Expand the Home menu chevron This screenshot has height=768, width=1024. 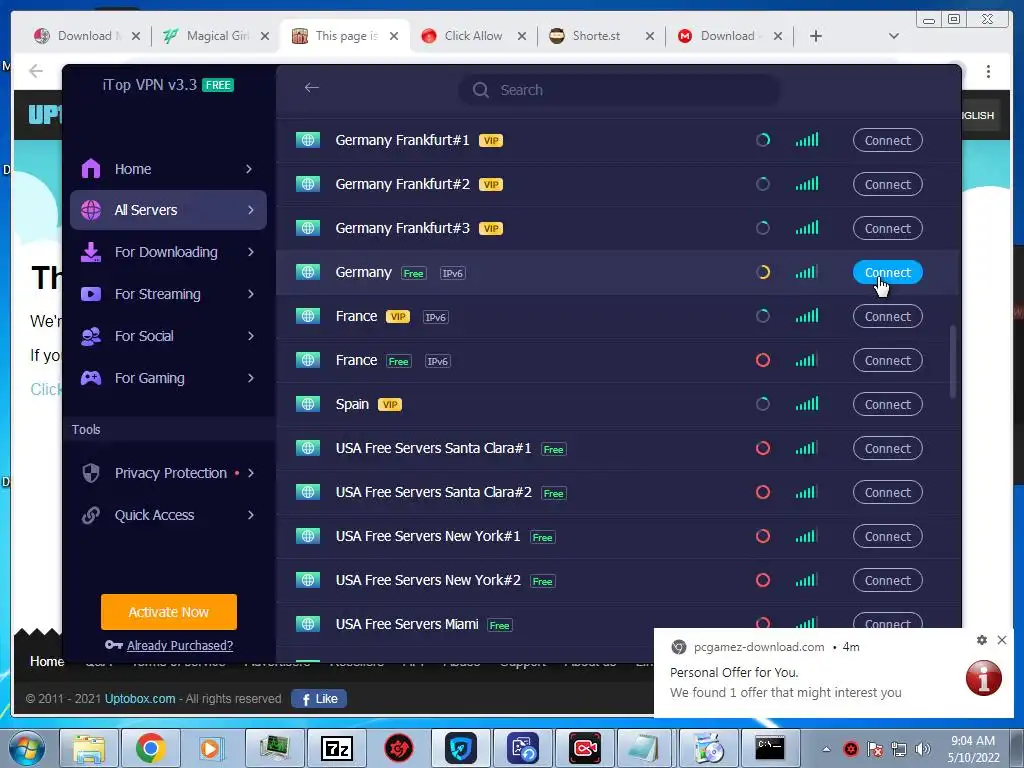tap(249, 168)
